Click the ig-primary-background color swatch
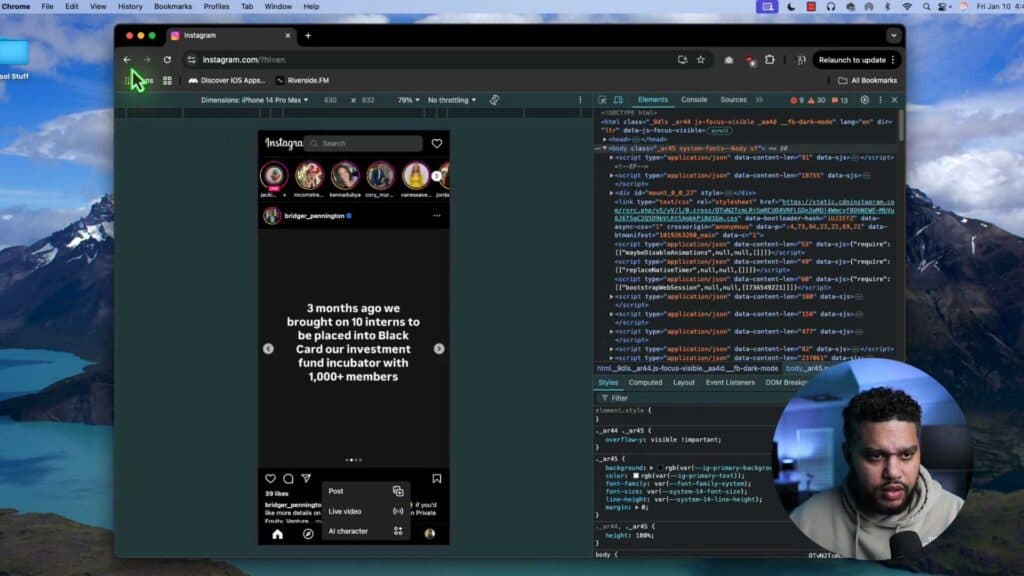Viewport: 1024px width, 576px height. (660, 468)
